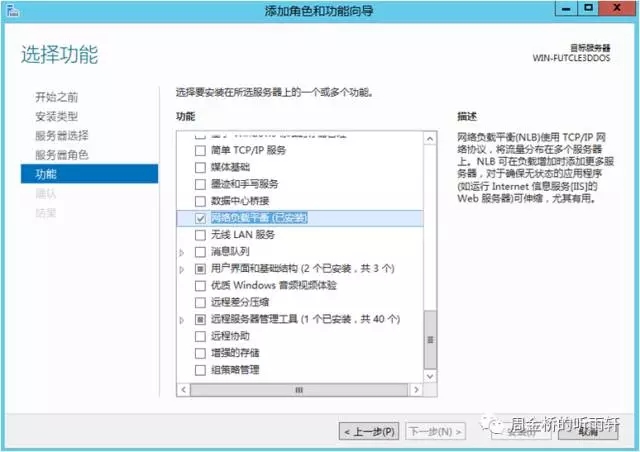Enable the 媒体基础 feature checkbox
640x452 pixels.
(200, 167)
